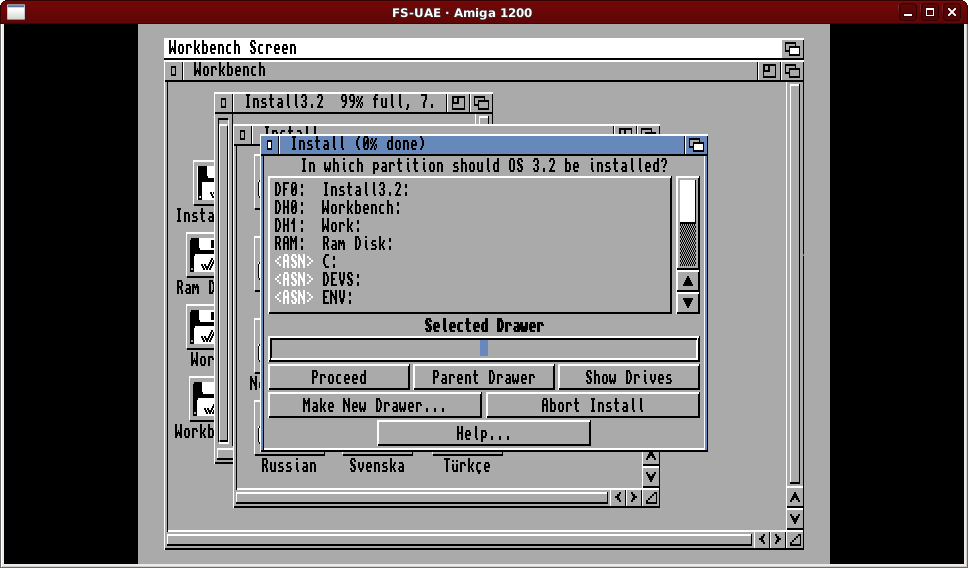Click the Ram Disk icon on Workbench

coord(202,254)
